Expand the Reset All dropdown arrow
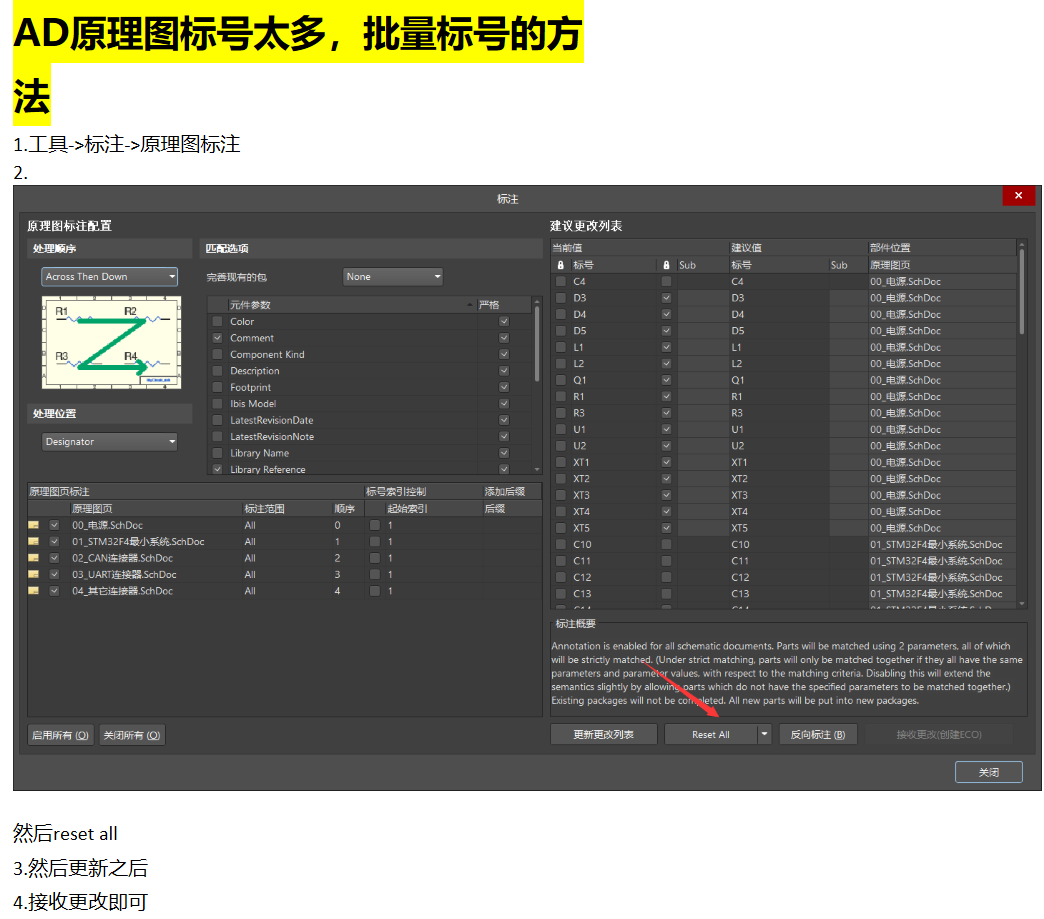Screen dimensions: 1044x919 tap(763, 733)
